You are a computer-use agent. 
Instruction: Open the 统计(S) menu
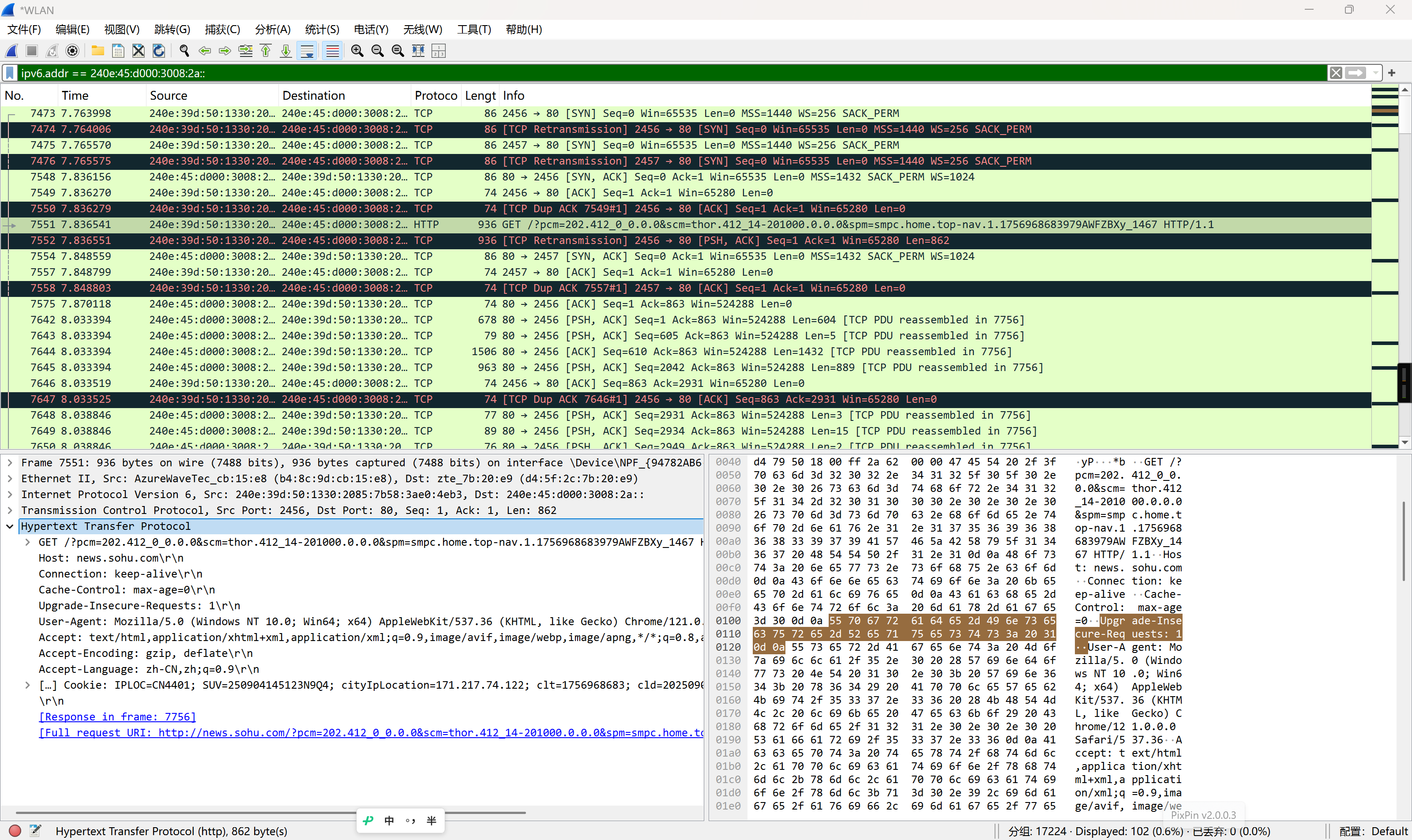coord(322,30)
